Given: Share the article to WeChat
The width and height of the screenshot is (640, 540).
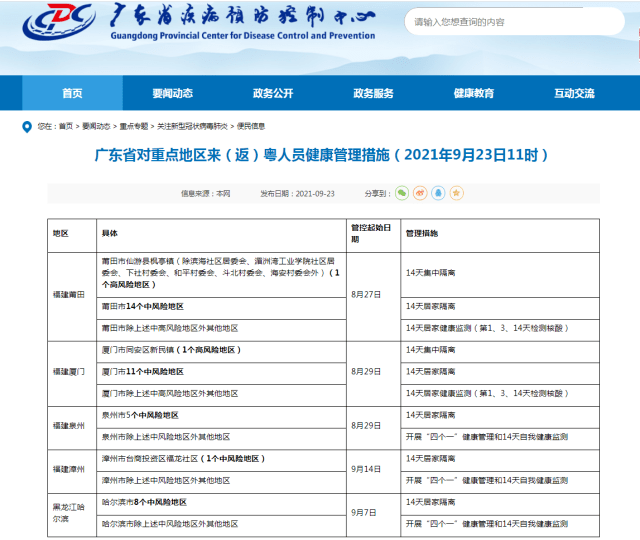Looking at the screenshot, I should tap(402, 193).
